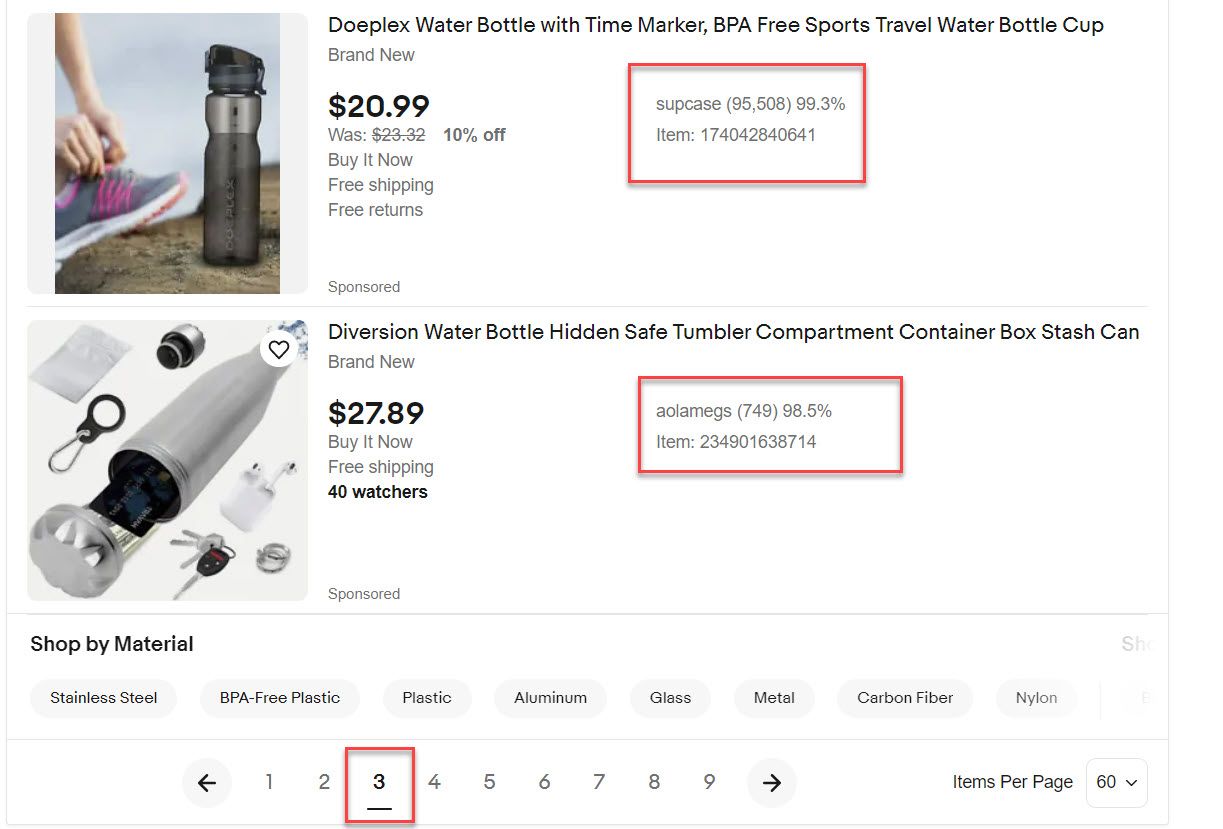Open seller supcase profile link

tap(688, 104)
